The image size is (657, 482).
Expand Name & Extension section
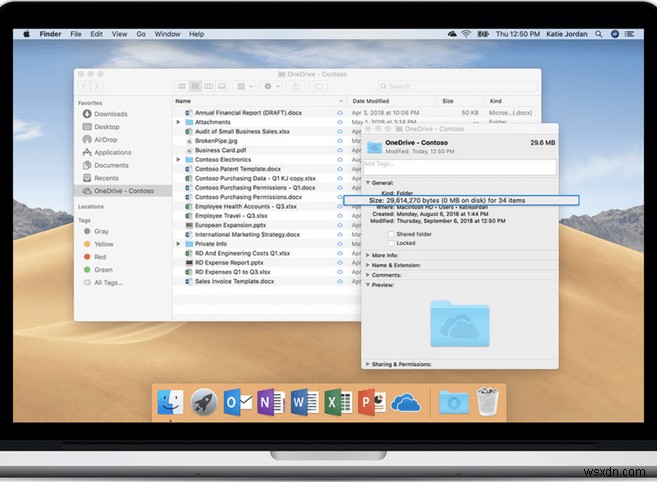(368, 265)
